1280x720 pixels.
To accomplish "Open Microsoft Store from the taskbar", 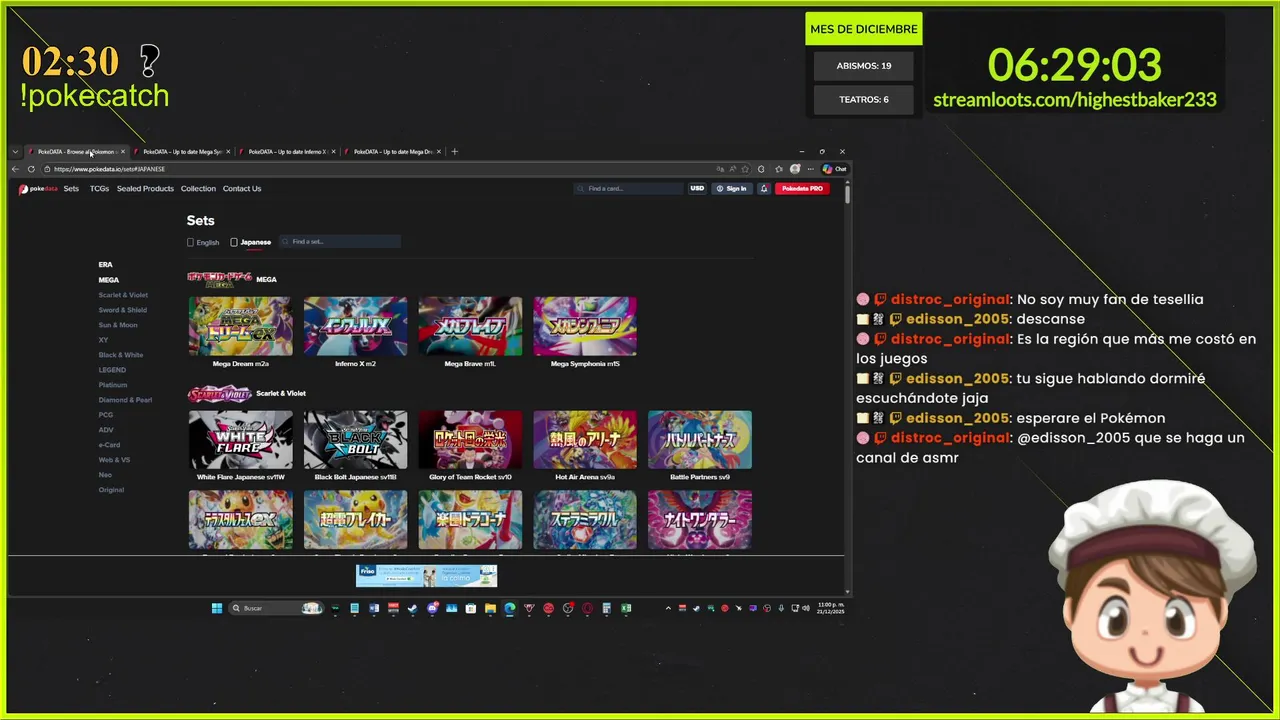I will point(470,608).
